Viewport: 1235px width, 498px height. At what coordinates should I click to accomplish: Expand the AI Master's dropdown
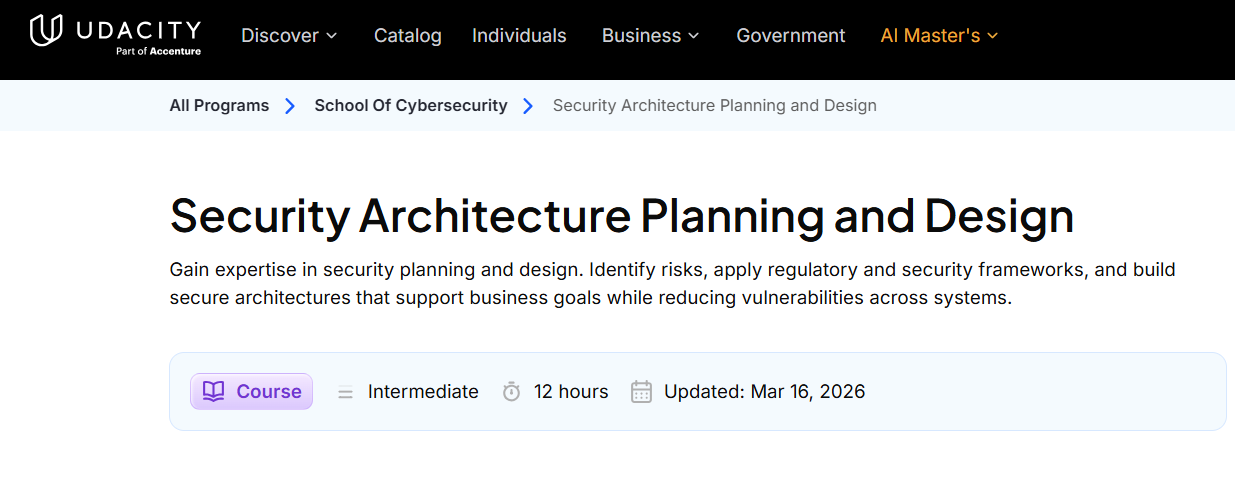(x=939, y=36)
